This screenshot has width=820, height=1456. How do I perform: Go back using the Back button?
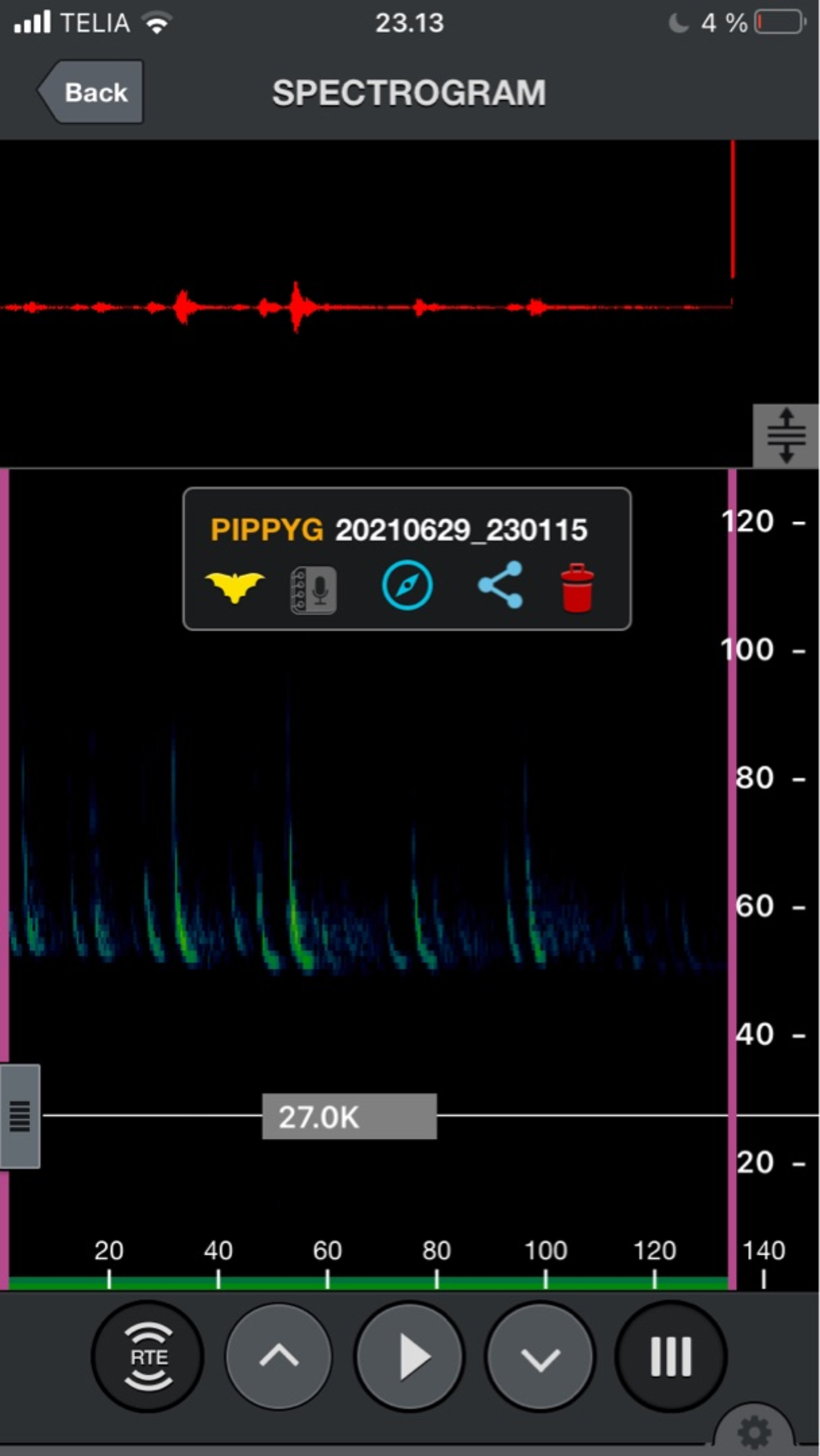click(x=92, y=92)
